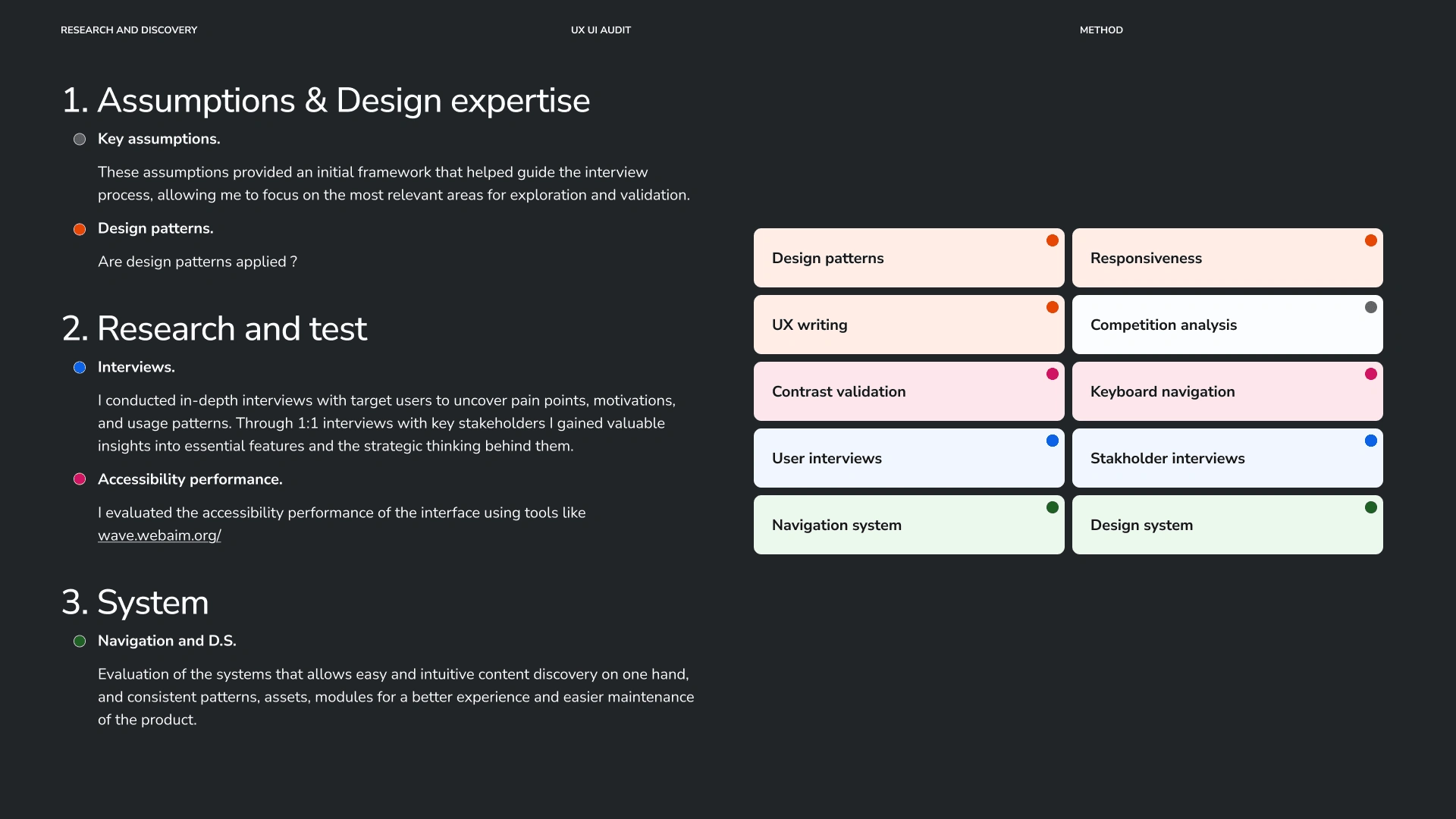Screen dimensions: 1456x819
Task: Select the Navigation system card label
Action: (836, 525)
